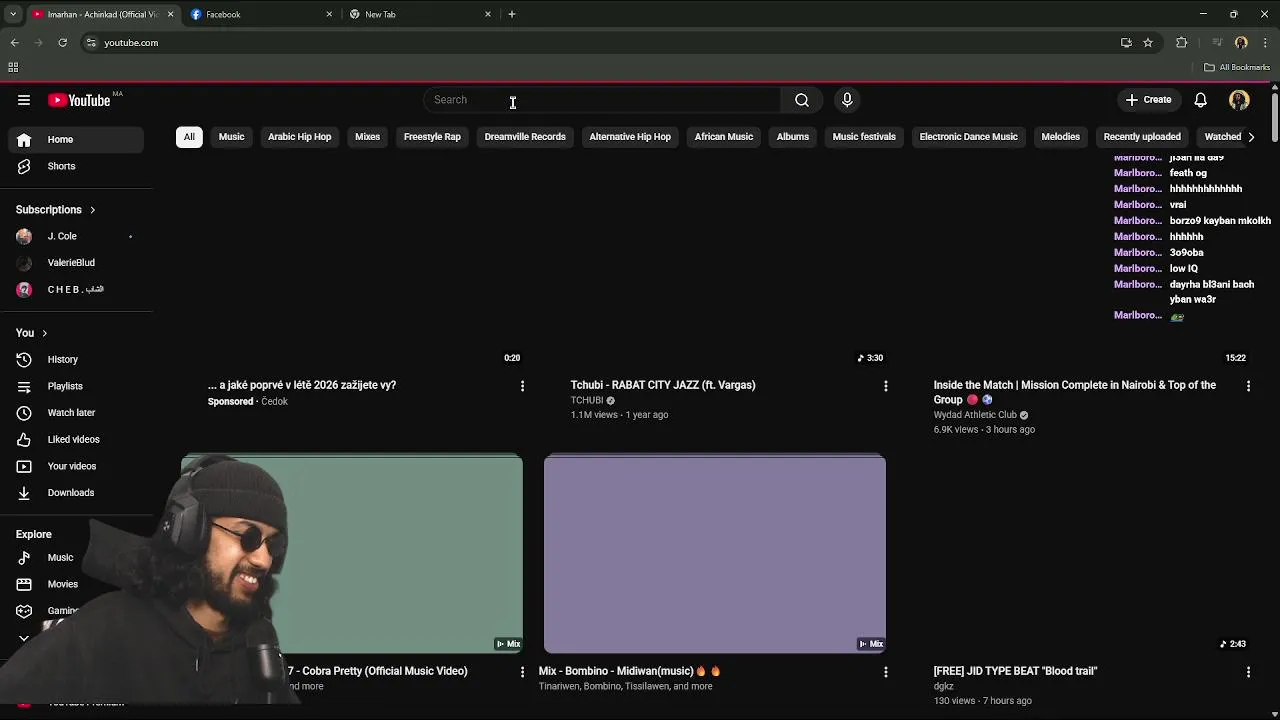
Task: Open Shorts in sidebar
Action: point(76,166)
